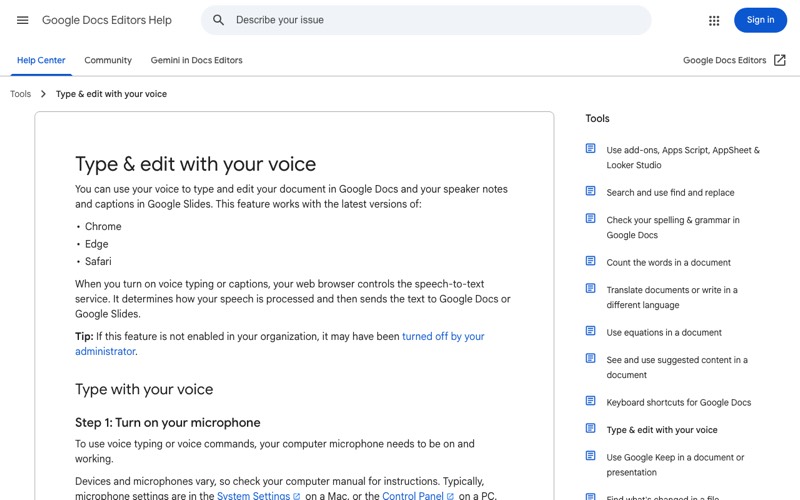Click the Tools sidebar heading
The image size is (800, 500).
[597, 118]
